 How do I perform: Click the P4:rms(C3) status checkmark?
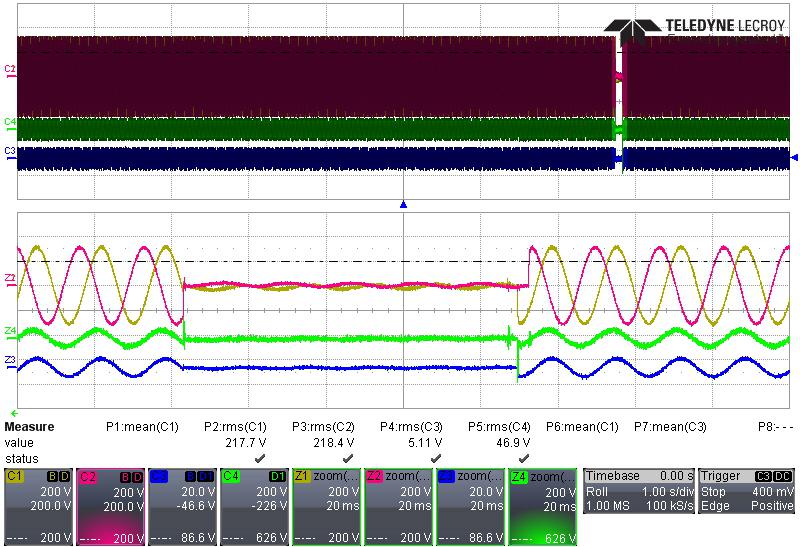(x=435, y=457)
